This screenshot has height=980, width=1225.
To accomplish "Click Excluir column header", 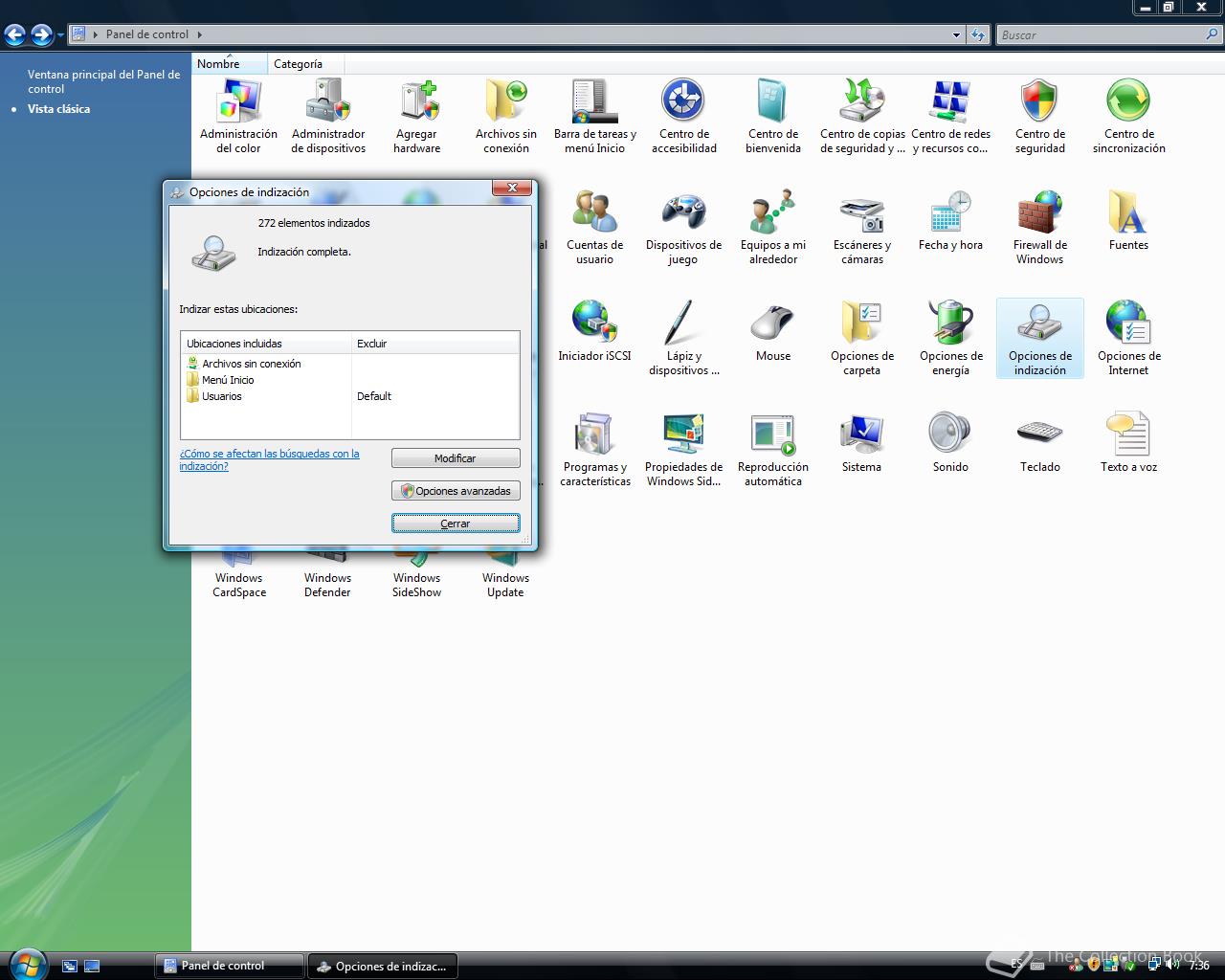I will (x=435, y=344).
